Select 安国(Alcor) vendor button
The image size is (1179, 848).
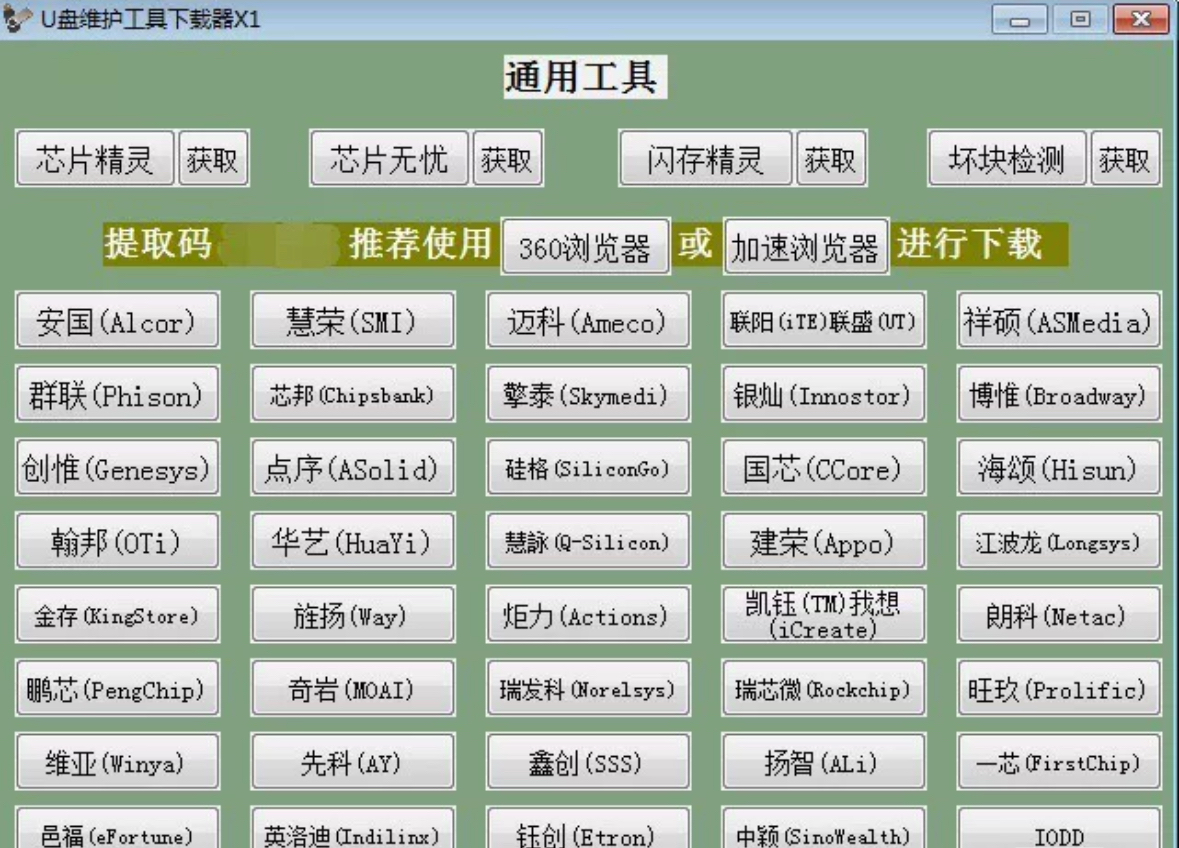[117, 321]
